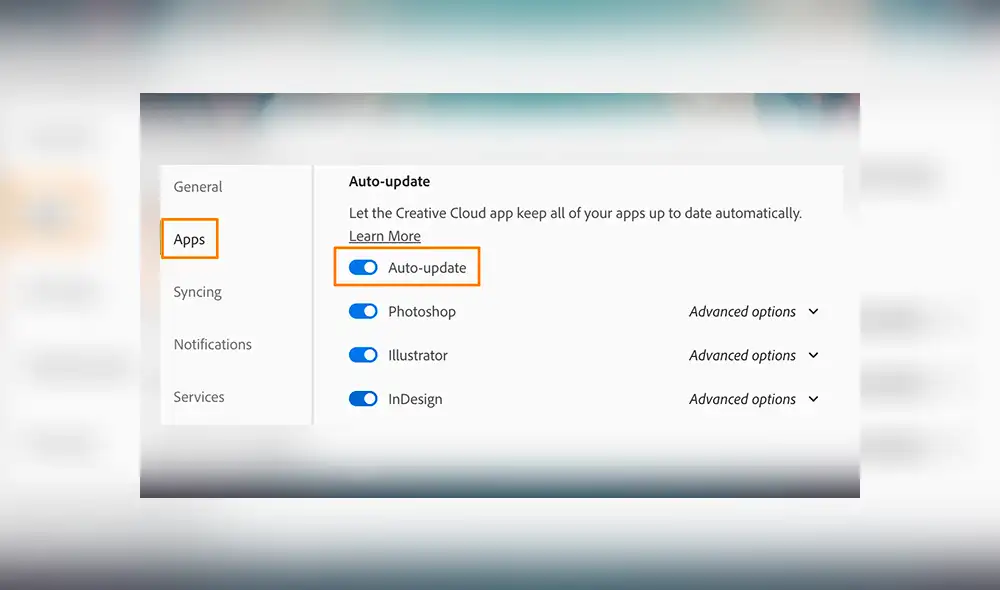The height and width of the screenshot is (590, 1000).
Task: Switch to the Apps tab
Action: (189, 239)
